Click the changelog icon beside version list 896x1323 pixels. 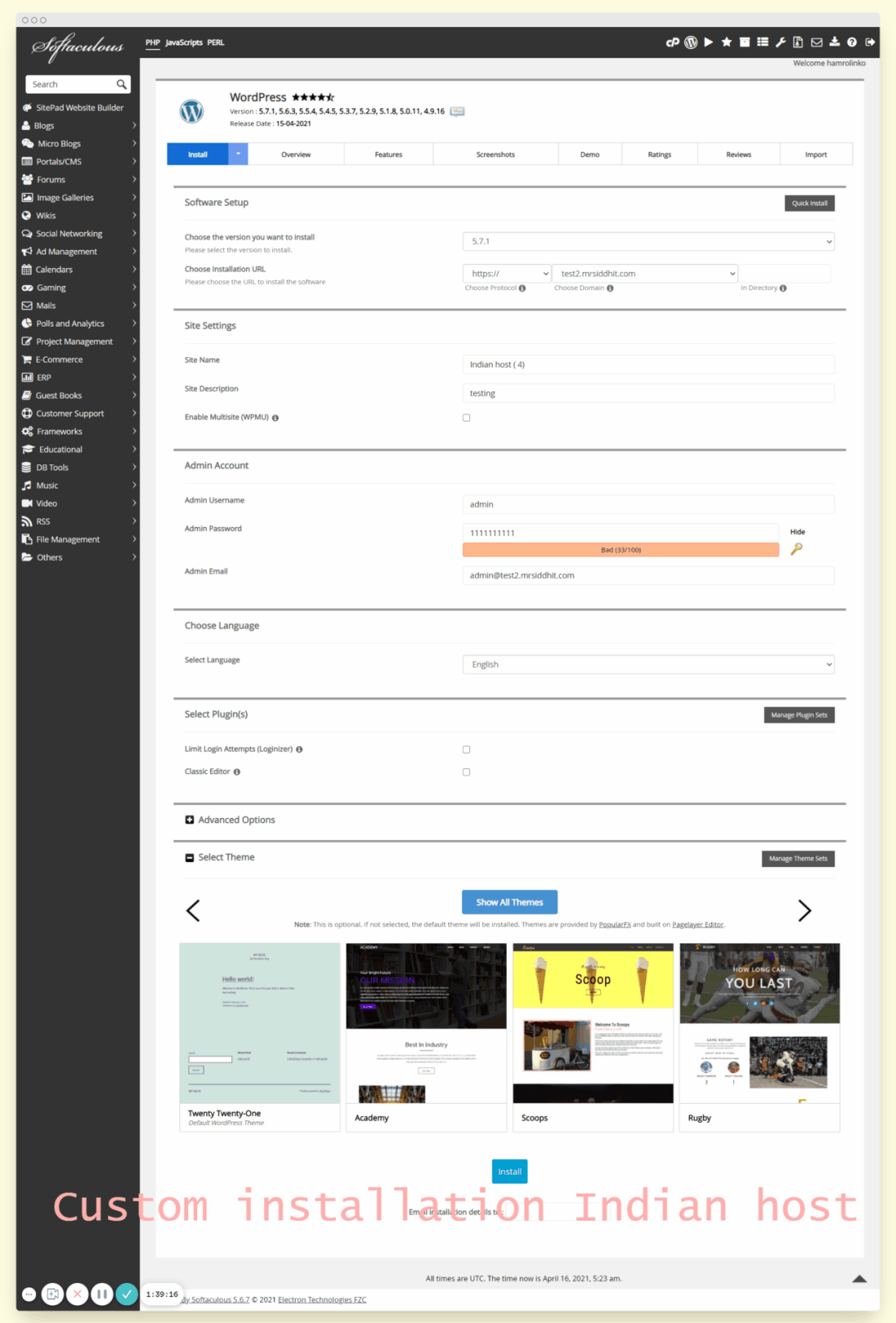coord(458,112)
